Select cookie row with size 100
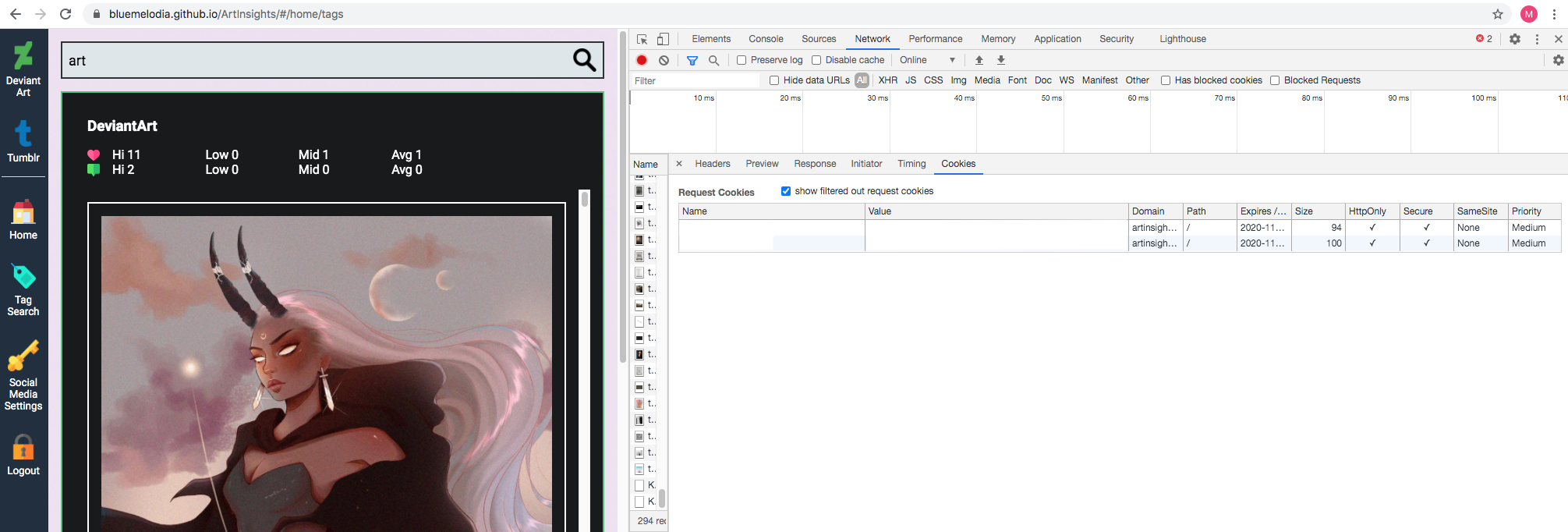Screen dimensions: 1568x532 1120,243
